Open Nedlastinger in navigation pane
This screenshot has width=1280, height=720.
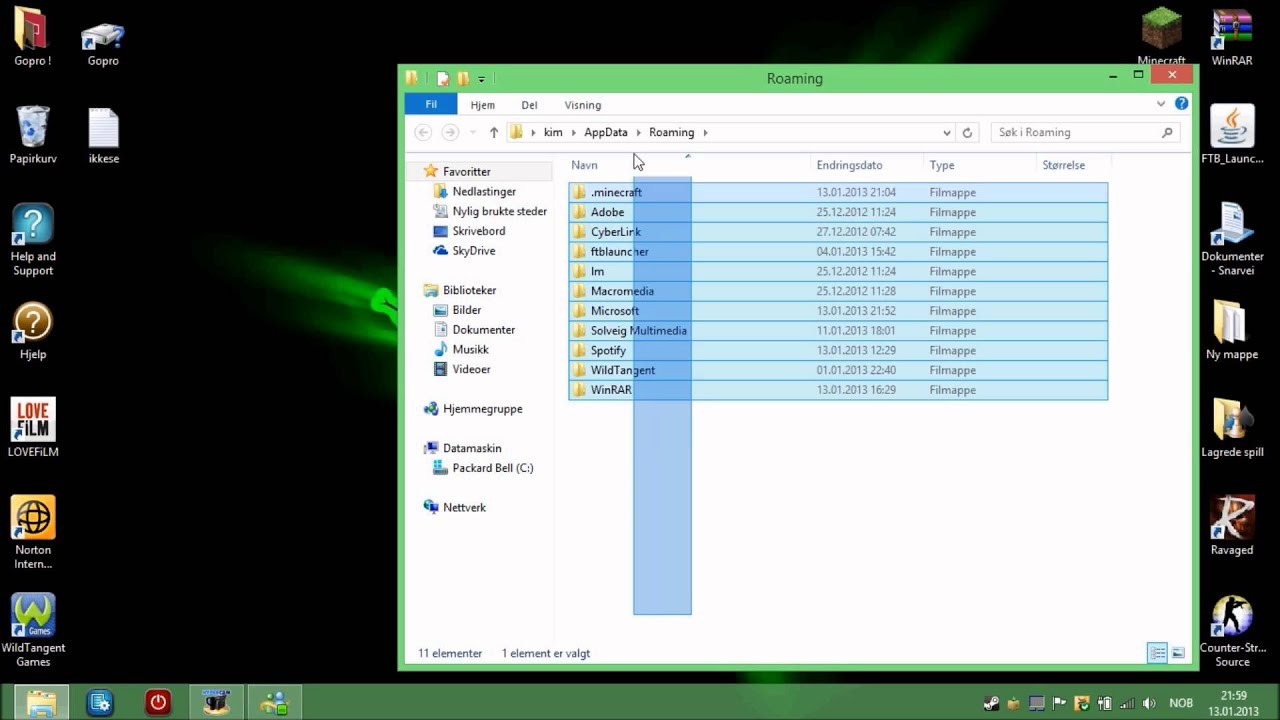tap(484, 191)
